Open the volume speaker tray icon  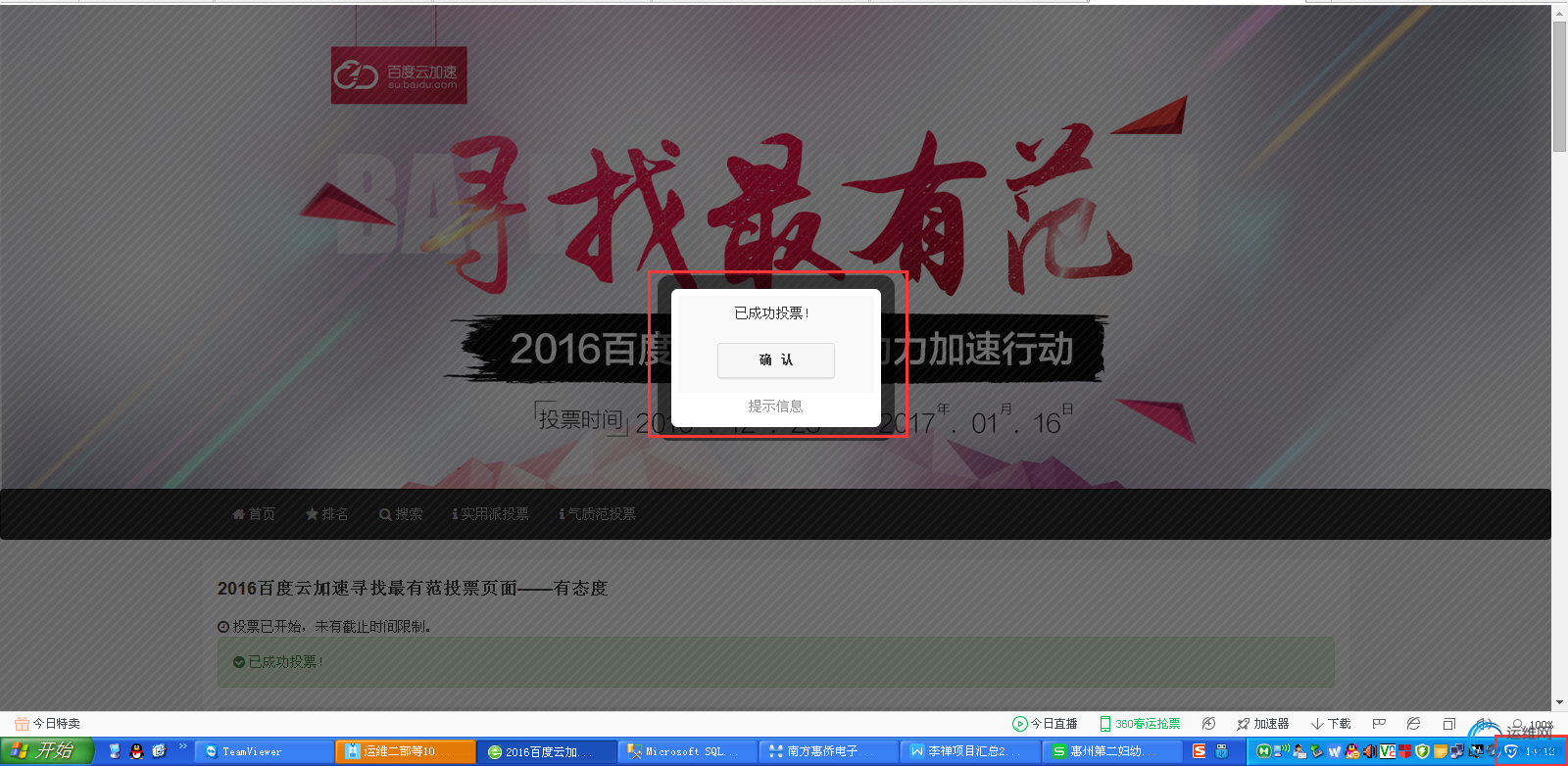tap(1369, 751)
